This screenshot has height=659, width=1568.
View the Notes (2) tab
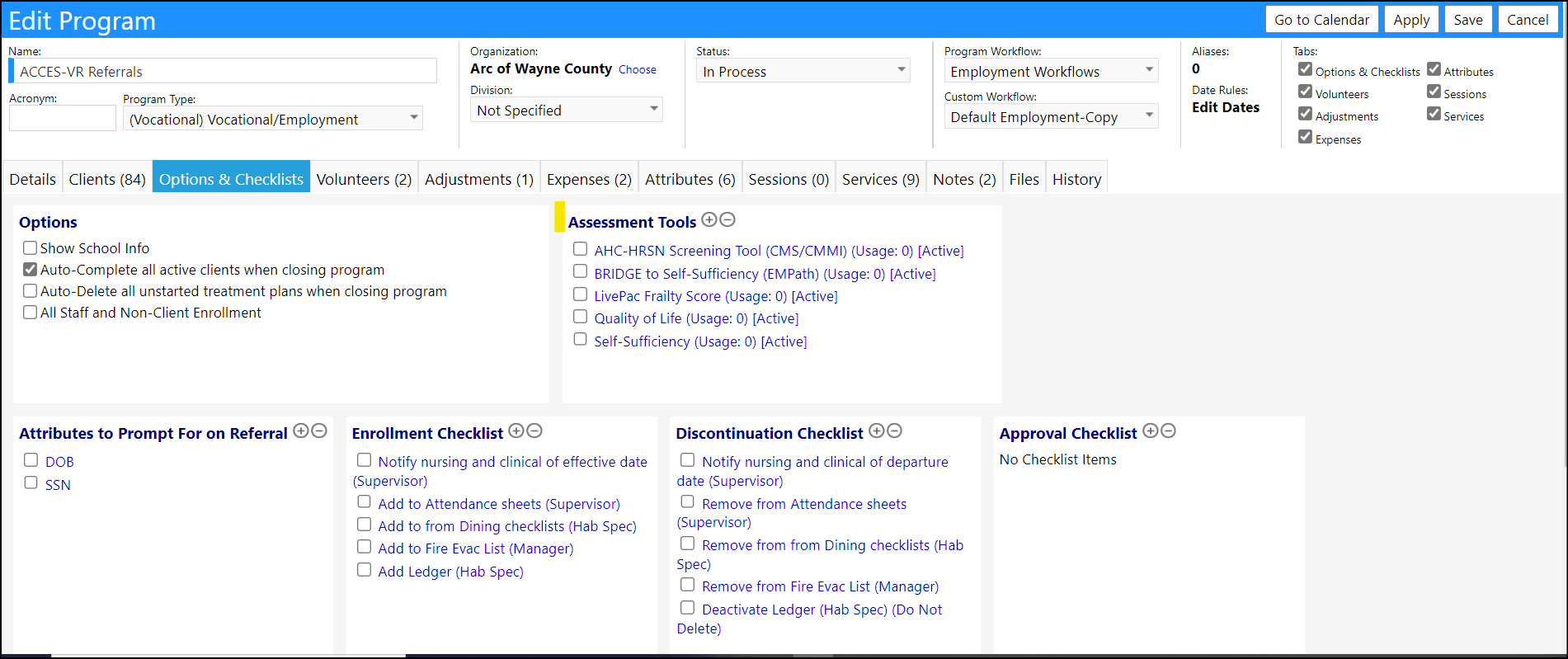[964, 179]
